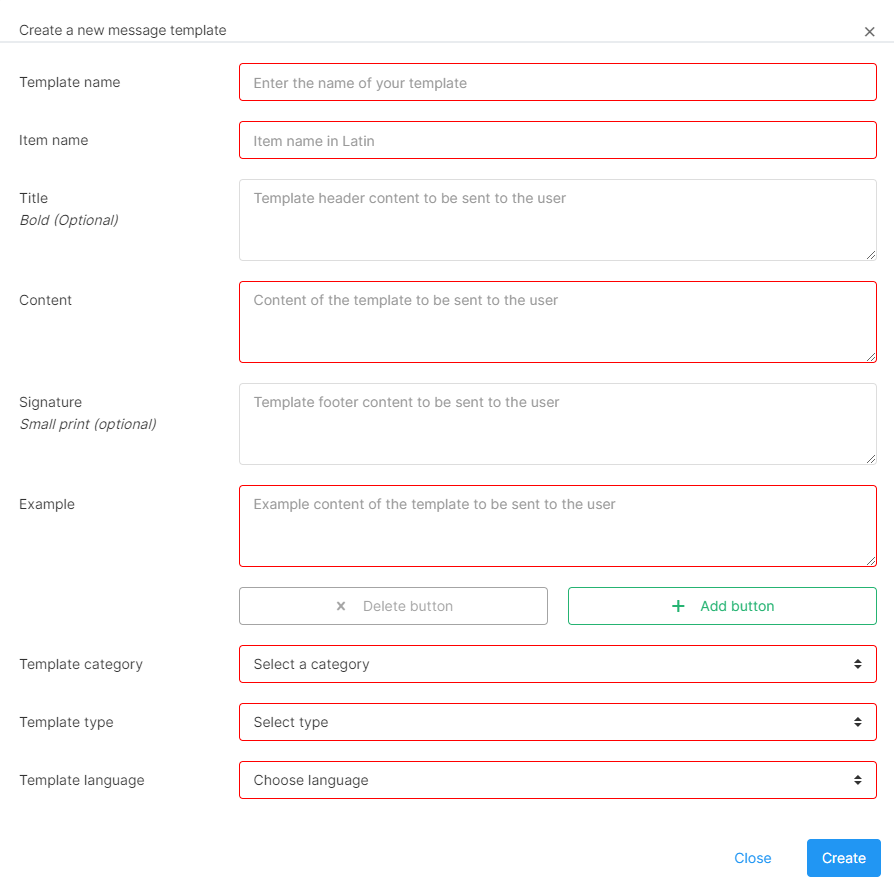Click the Add button label
This screenshot has height=890, width=894.
click(737, 606)
